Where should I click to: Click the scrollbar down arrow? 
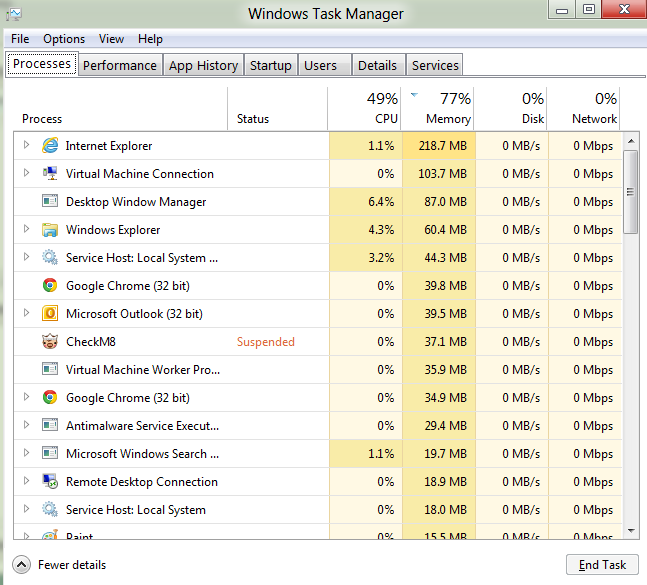point(631,531)
